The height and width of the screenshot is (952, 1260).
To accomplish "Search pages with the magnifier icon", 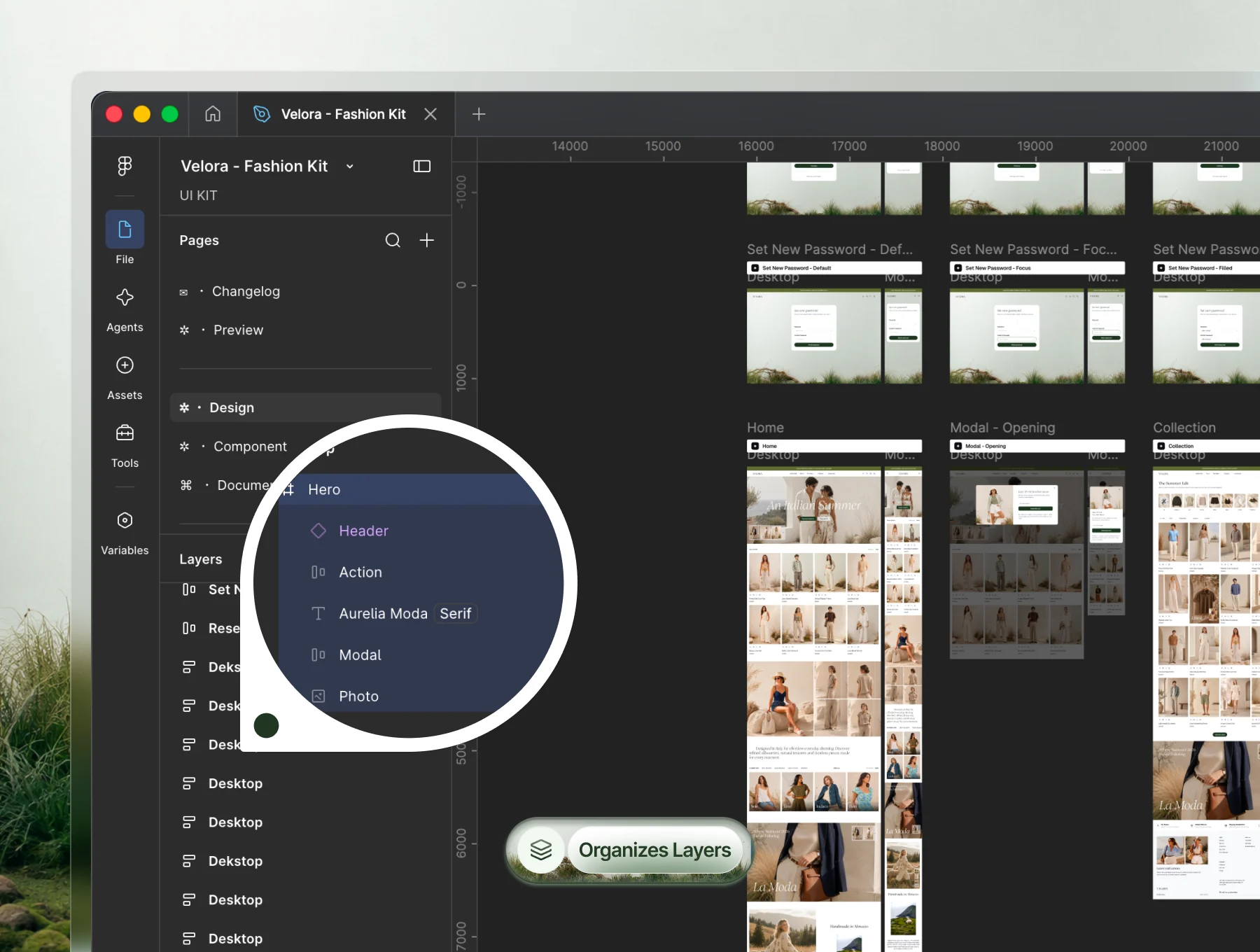I will click(393, 240).
